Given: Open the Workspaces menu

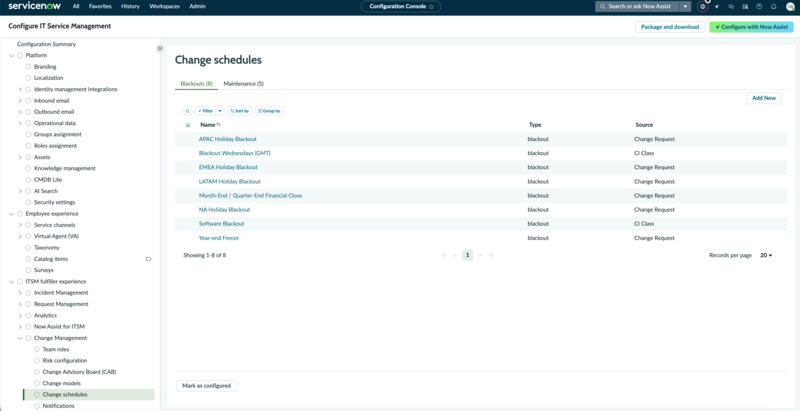Looking at the screenshot, I should click(165, 7).
